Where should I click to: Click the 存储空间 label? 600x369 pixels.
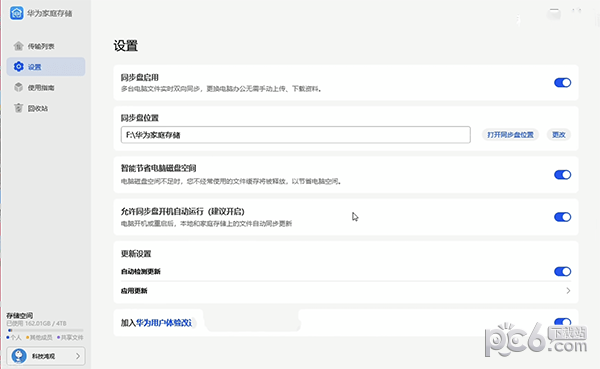coord(20,315)
